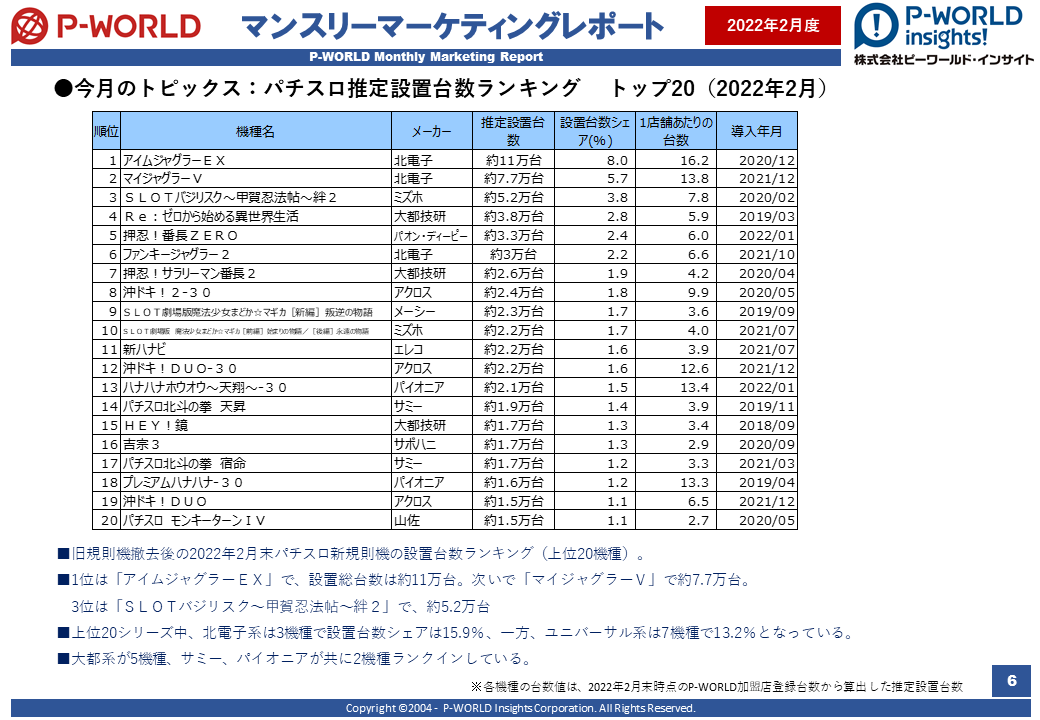Click the bullet starting with 大都系が5機種
The width and height of the screenshot is (1040, 720).
pyautogui.click(x=295, y=659)
